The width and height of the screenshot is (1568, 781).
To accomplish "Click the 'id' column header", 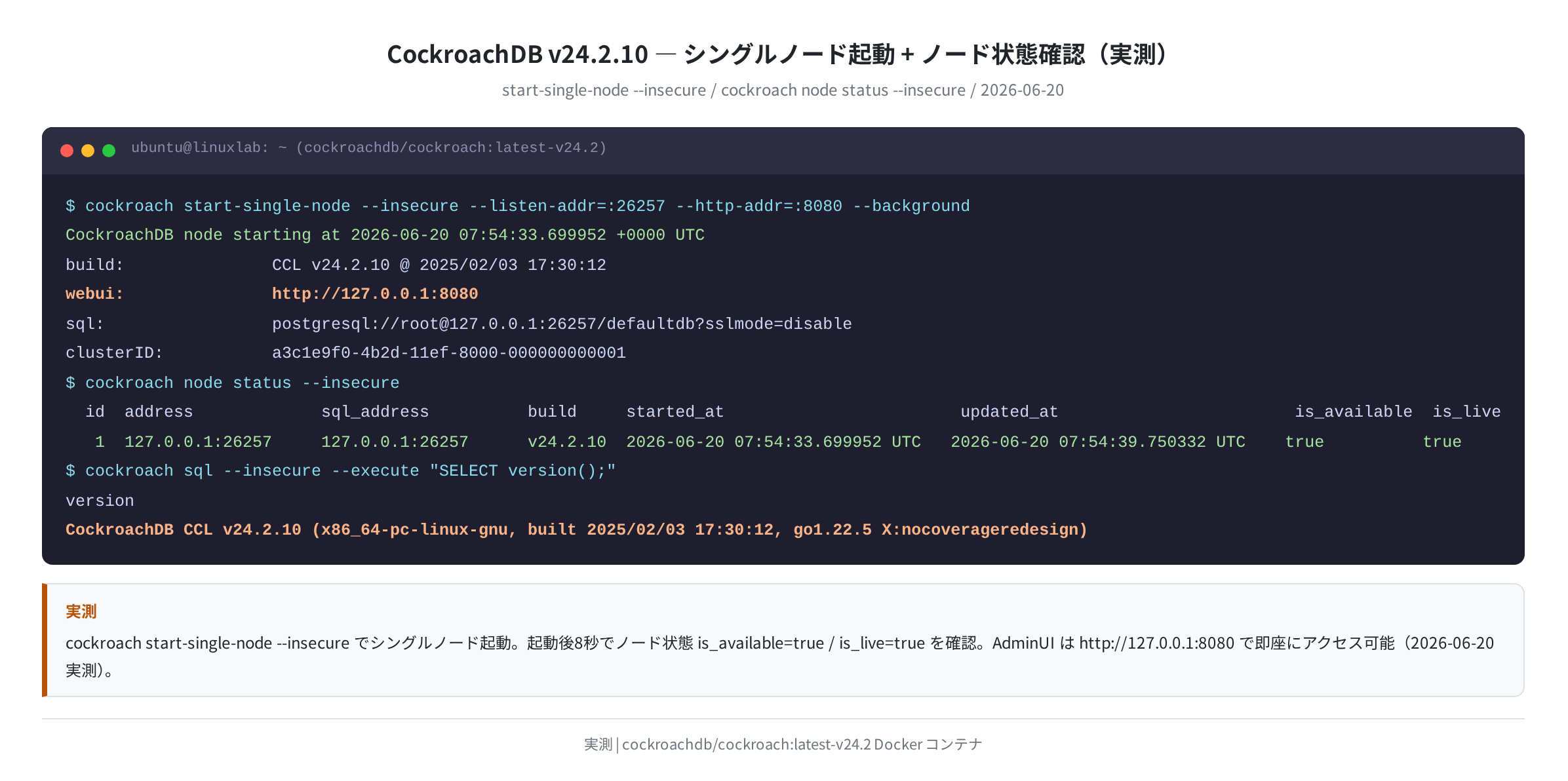I will coord(95,411).
